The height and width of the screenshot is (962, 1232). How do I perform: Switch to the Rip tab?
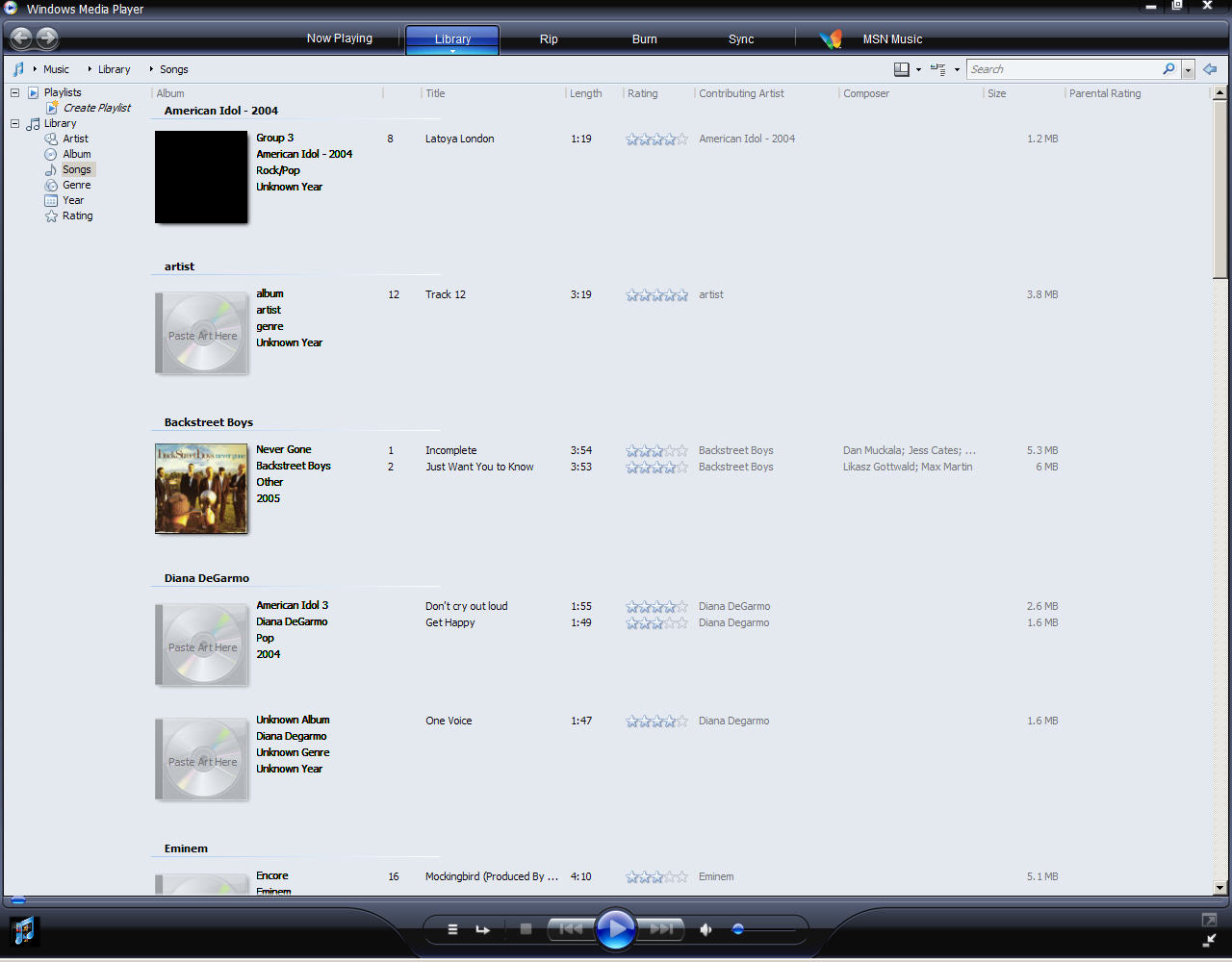coord(549,38)
